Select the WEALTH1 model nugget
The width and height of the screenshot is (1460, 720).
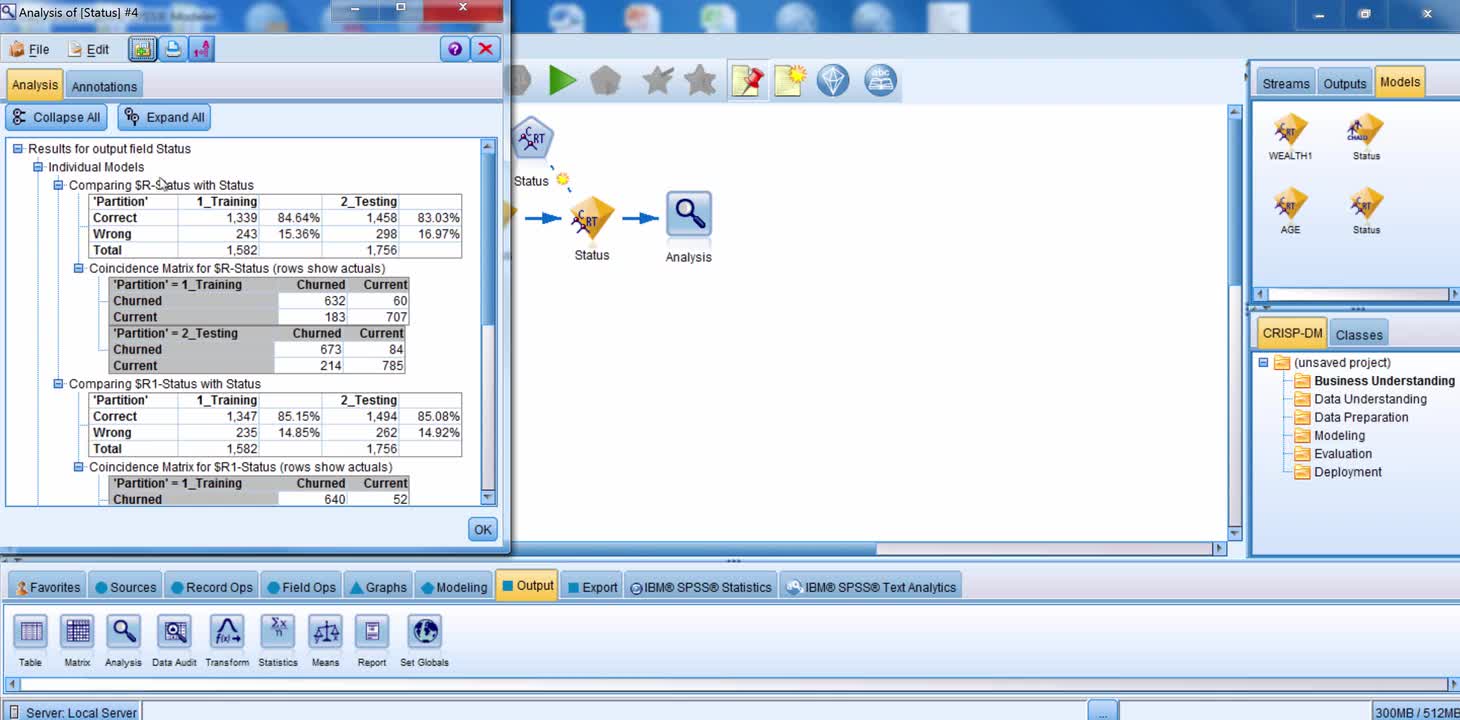[1290, 131]
